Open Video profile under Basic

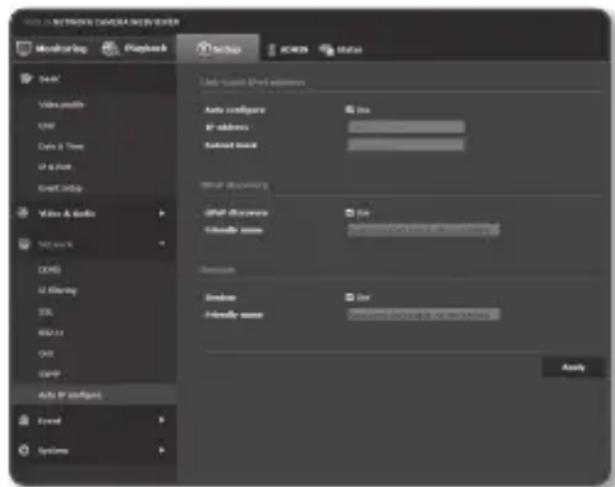[61, 105]
